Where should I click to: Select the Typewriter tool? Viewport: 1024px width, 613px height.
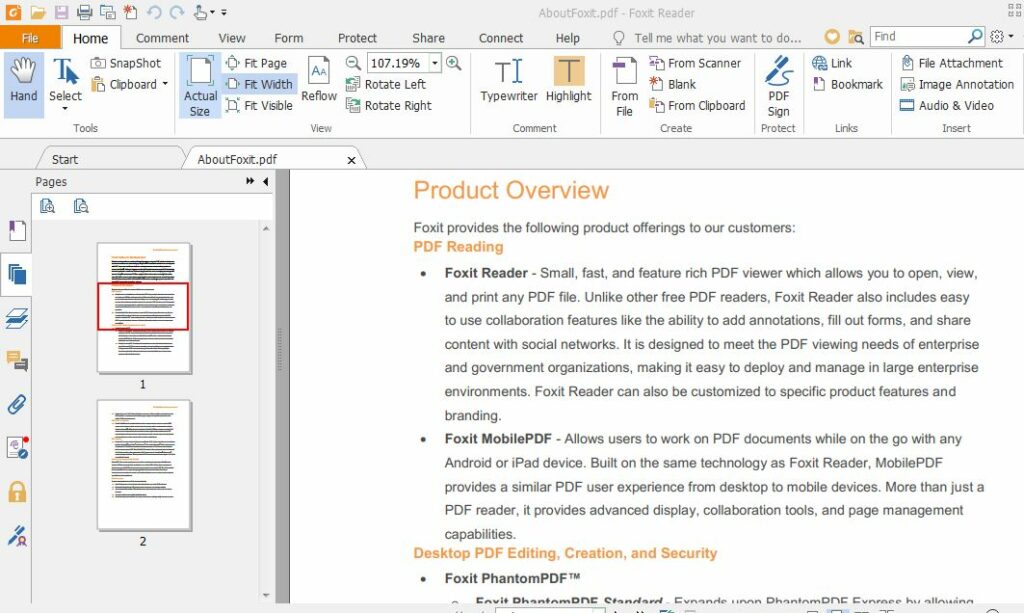tap(509, 80)
